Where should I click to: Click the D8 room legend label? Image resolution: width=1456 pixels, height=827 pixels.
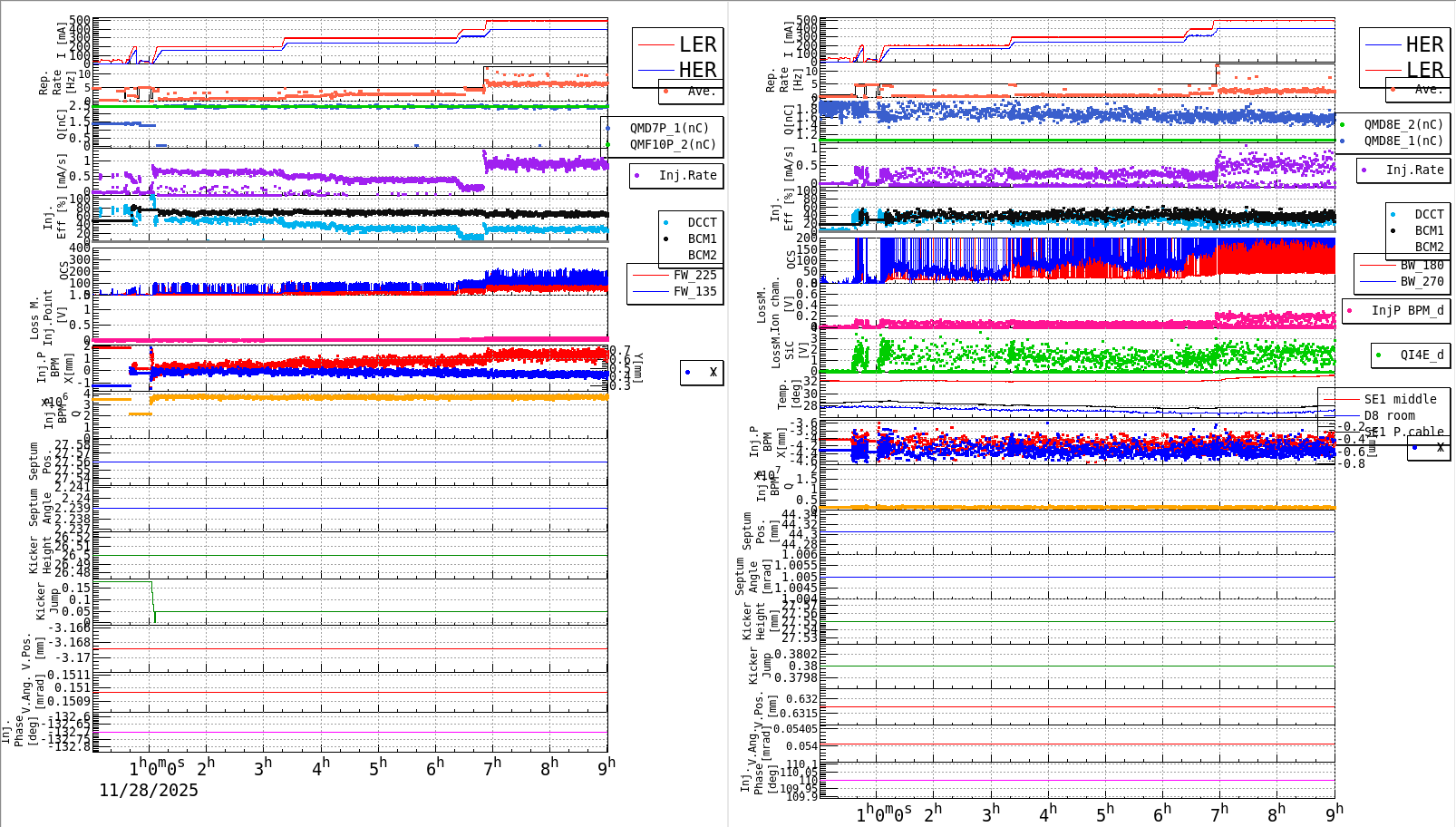(1388, 415)
